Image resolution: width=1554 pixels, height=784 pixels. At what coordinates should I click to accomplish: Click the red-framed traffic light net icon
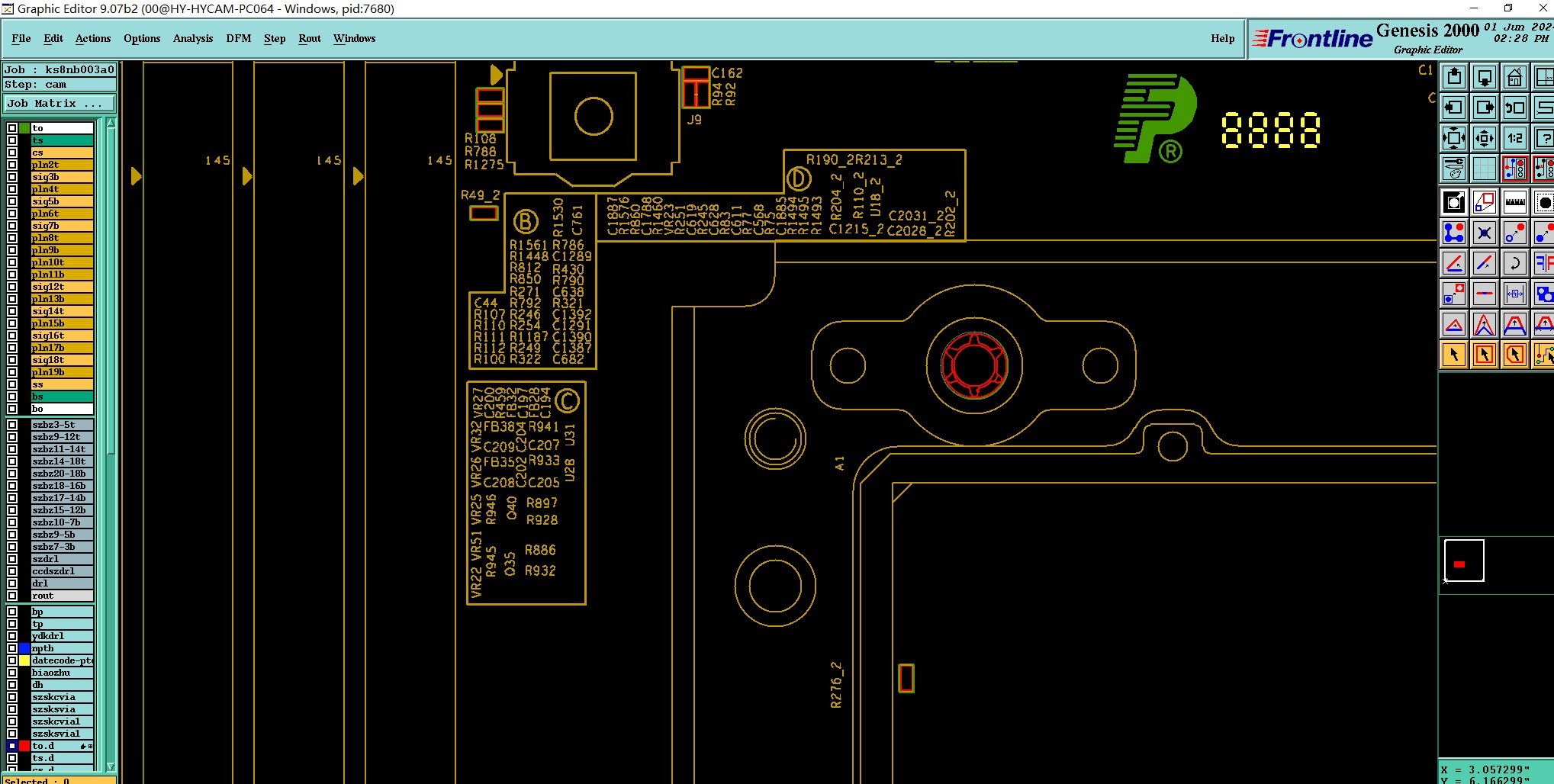pos(1515,169)
